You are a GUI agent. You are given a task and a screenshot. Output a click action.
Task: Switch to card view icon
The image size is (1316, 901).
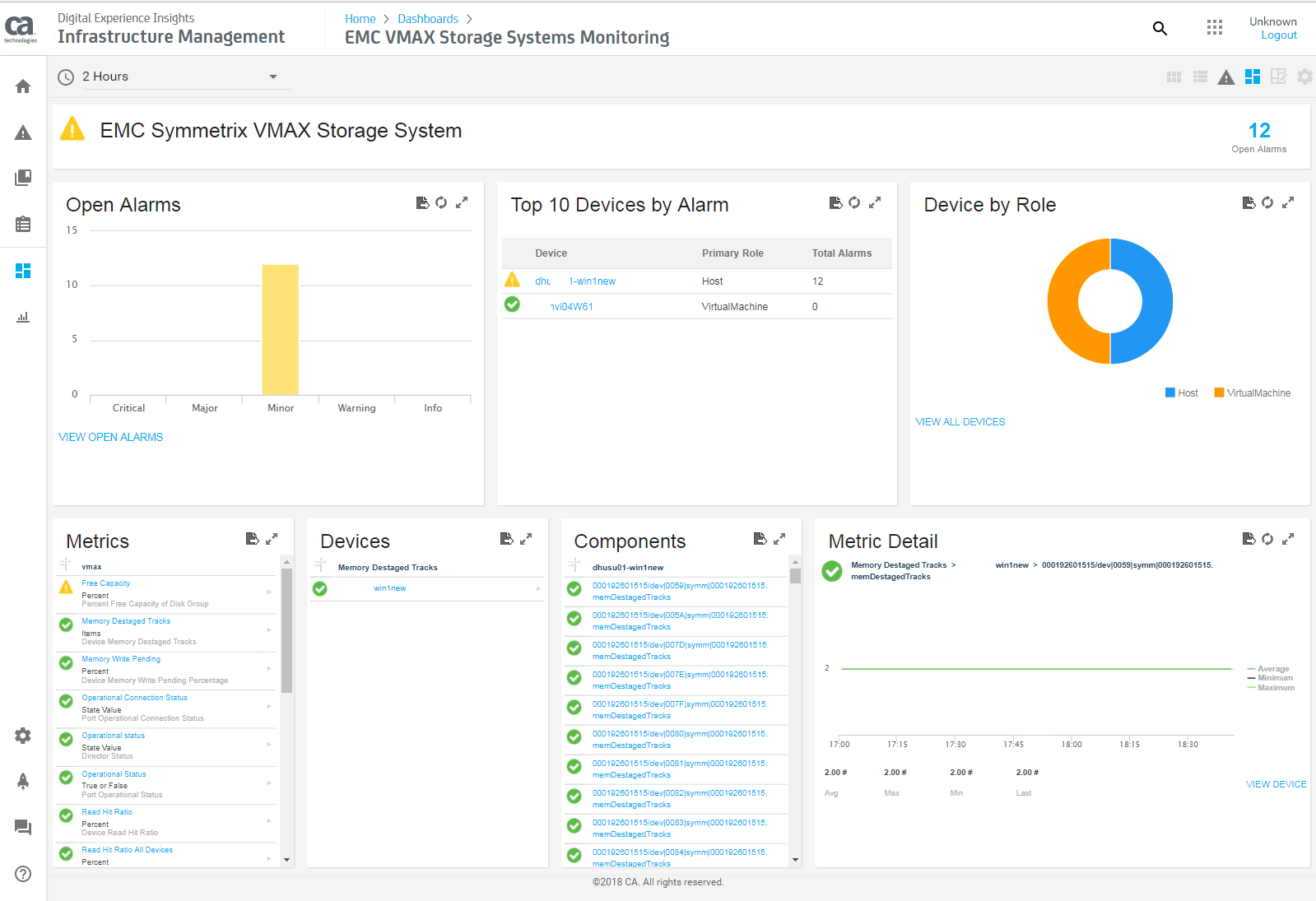coord(1174,77)
